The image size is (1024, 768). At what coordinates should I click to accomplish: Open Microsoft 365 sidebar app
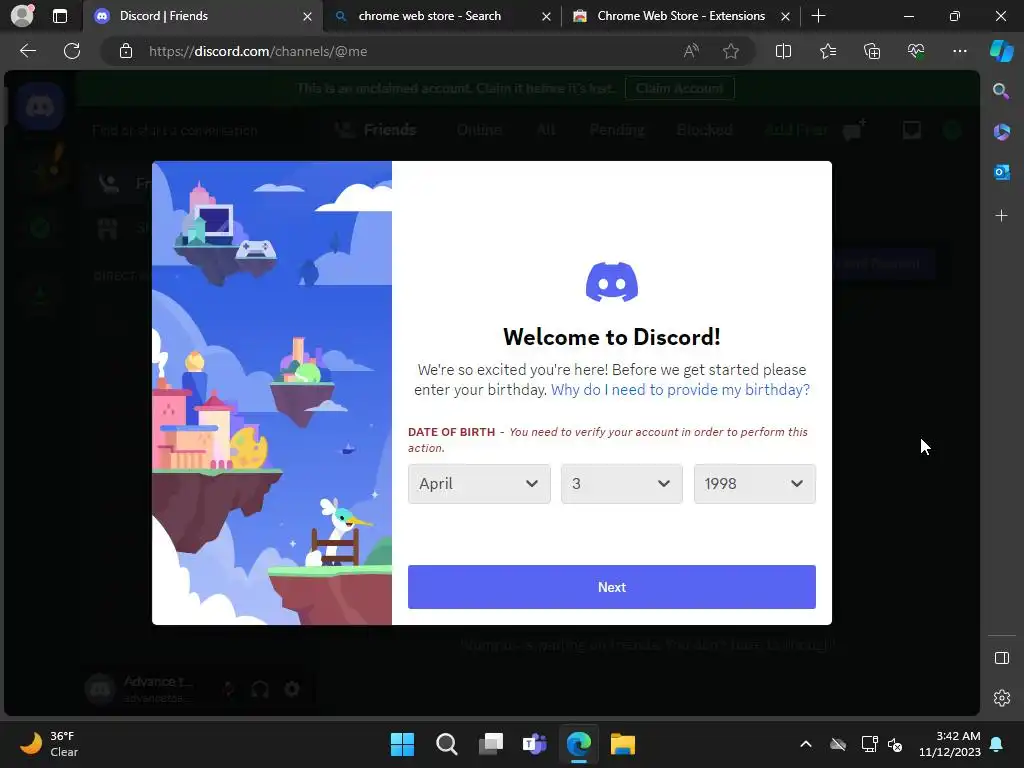1001,132
